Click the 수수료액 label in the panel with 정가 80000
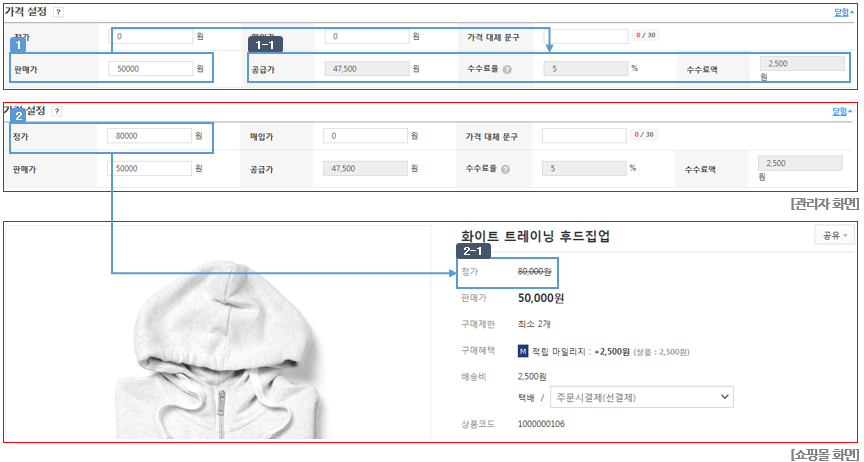The width and height of the screenshot is (864, 462). pyautogui.click(x=699, y=169)
